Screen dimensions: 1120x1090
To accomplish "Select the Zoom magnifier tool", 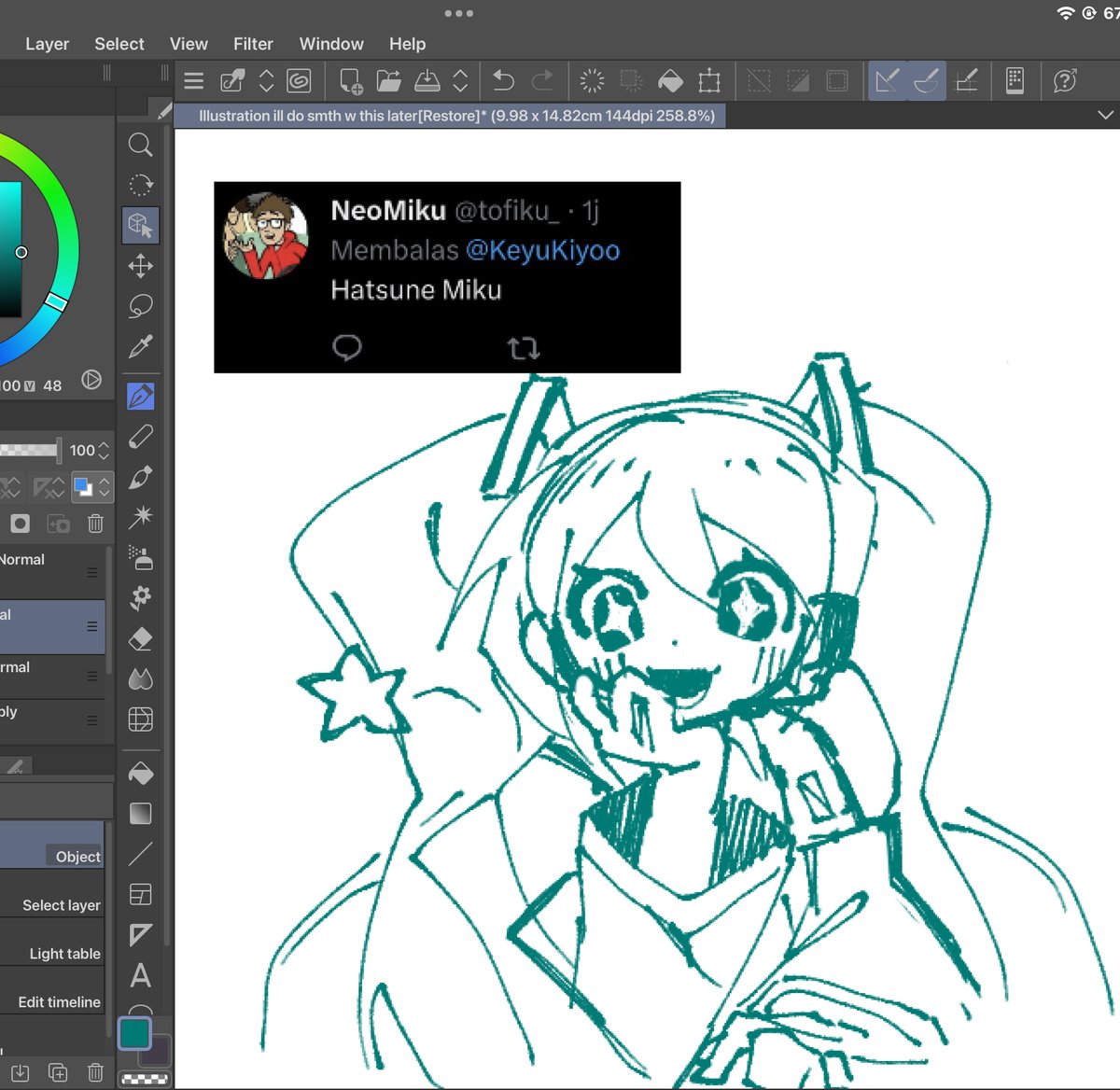I will pos(141,145).
